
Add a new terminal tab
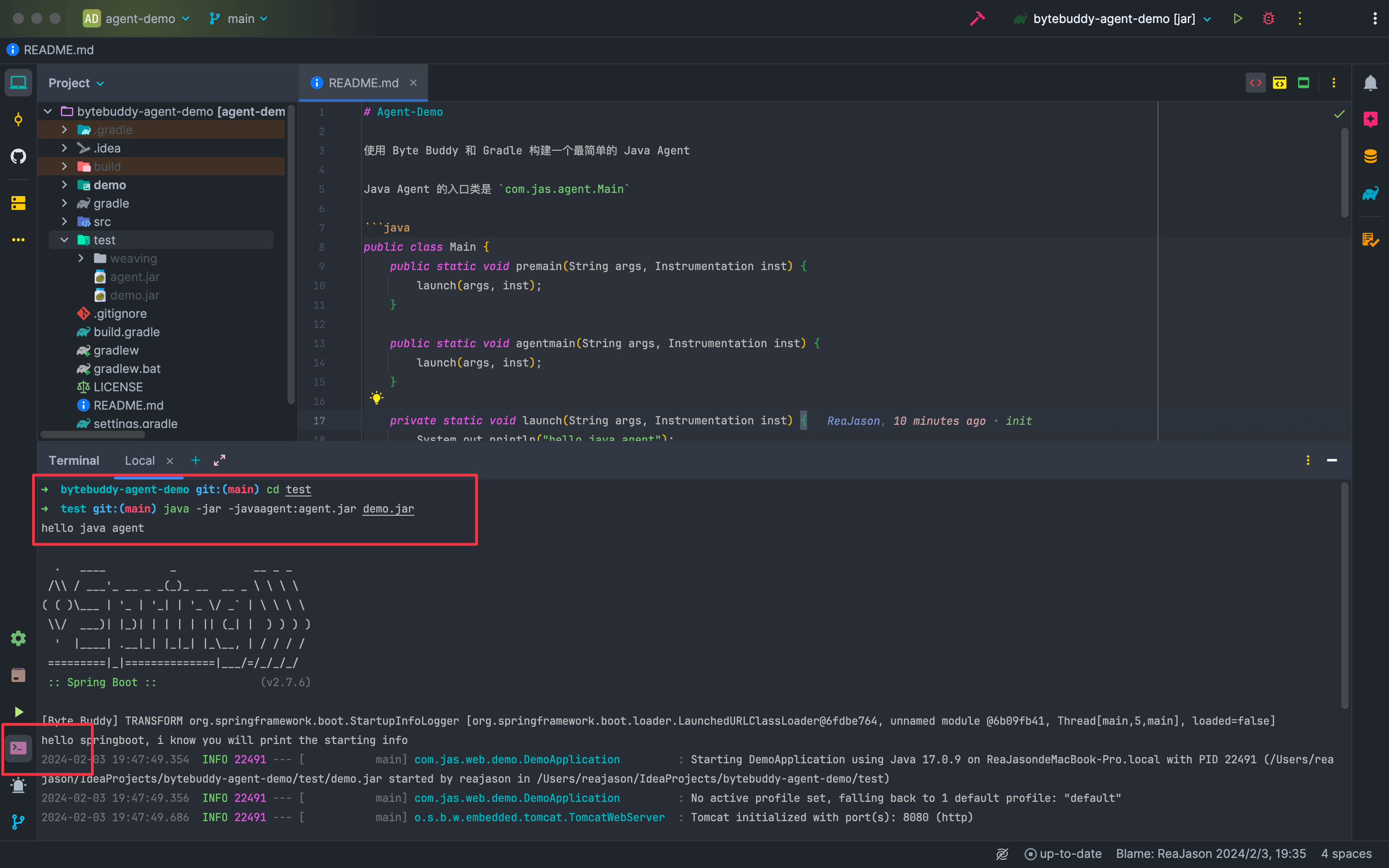click(196, 460)
